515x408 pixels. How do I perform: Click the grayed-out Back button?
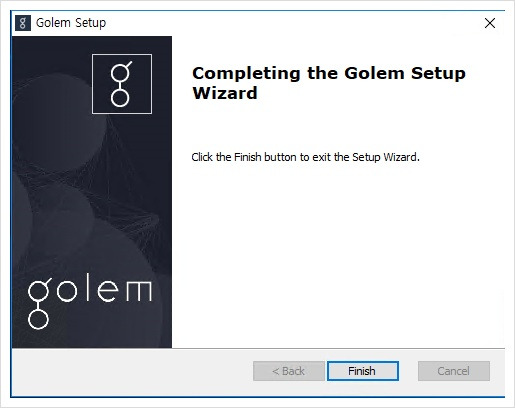(x=289, y=371)
